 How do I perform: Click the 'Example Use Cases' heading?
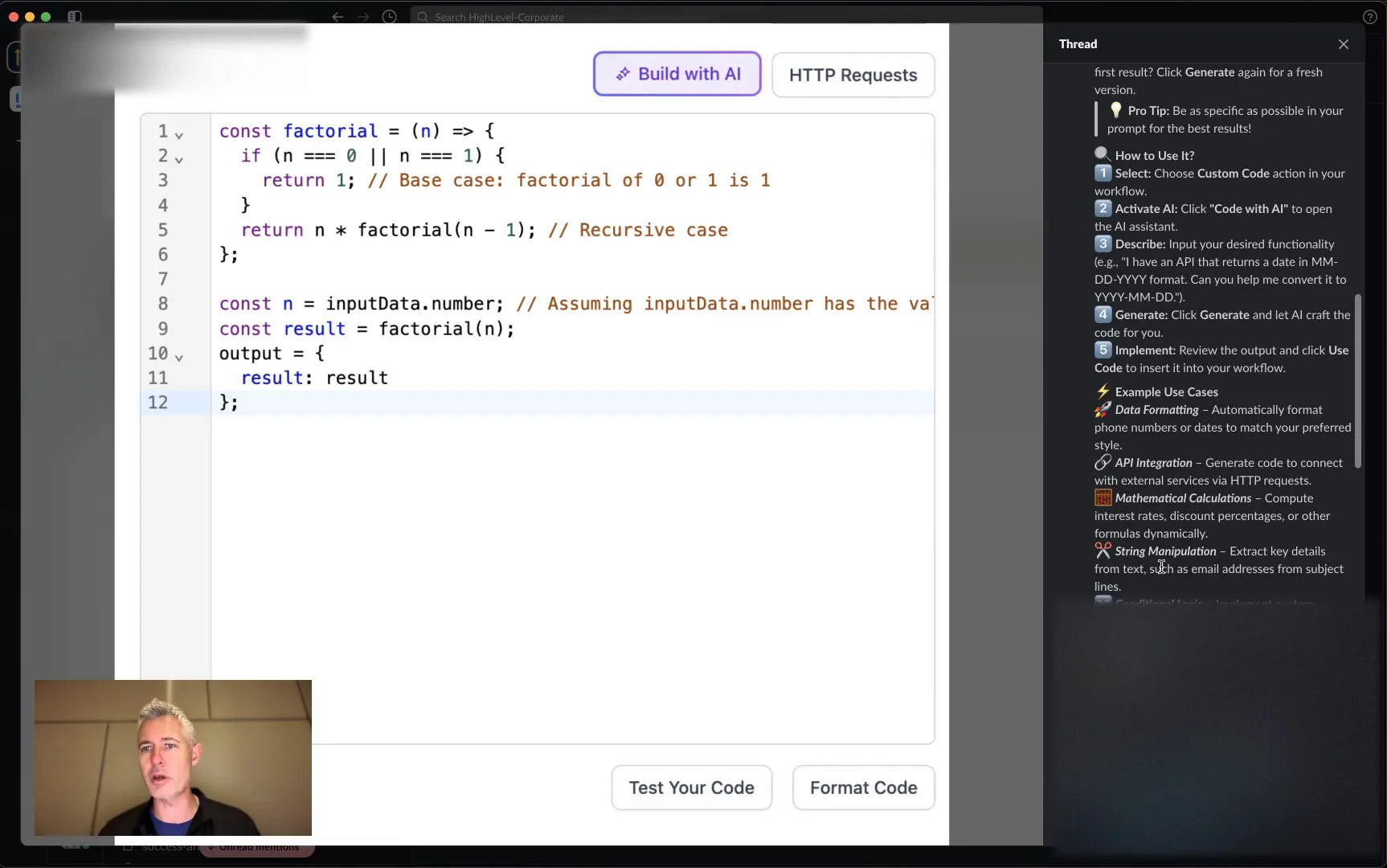tap(1166, 392)
